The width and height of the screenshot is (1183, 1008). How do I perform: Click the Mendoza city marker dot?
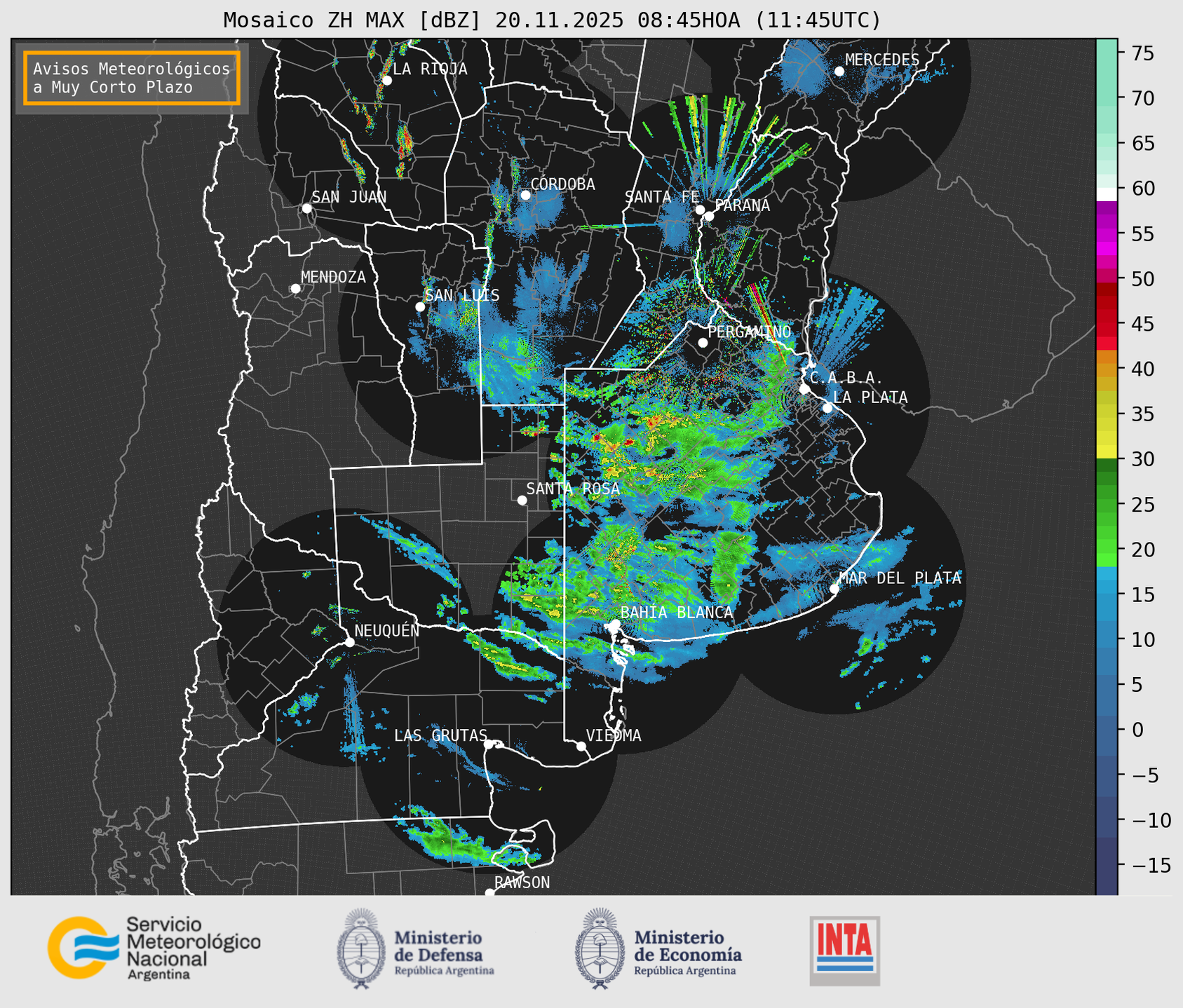(295, 289)
